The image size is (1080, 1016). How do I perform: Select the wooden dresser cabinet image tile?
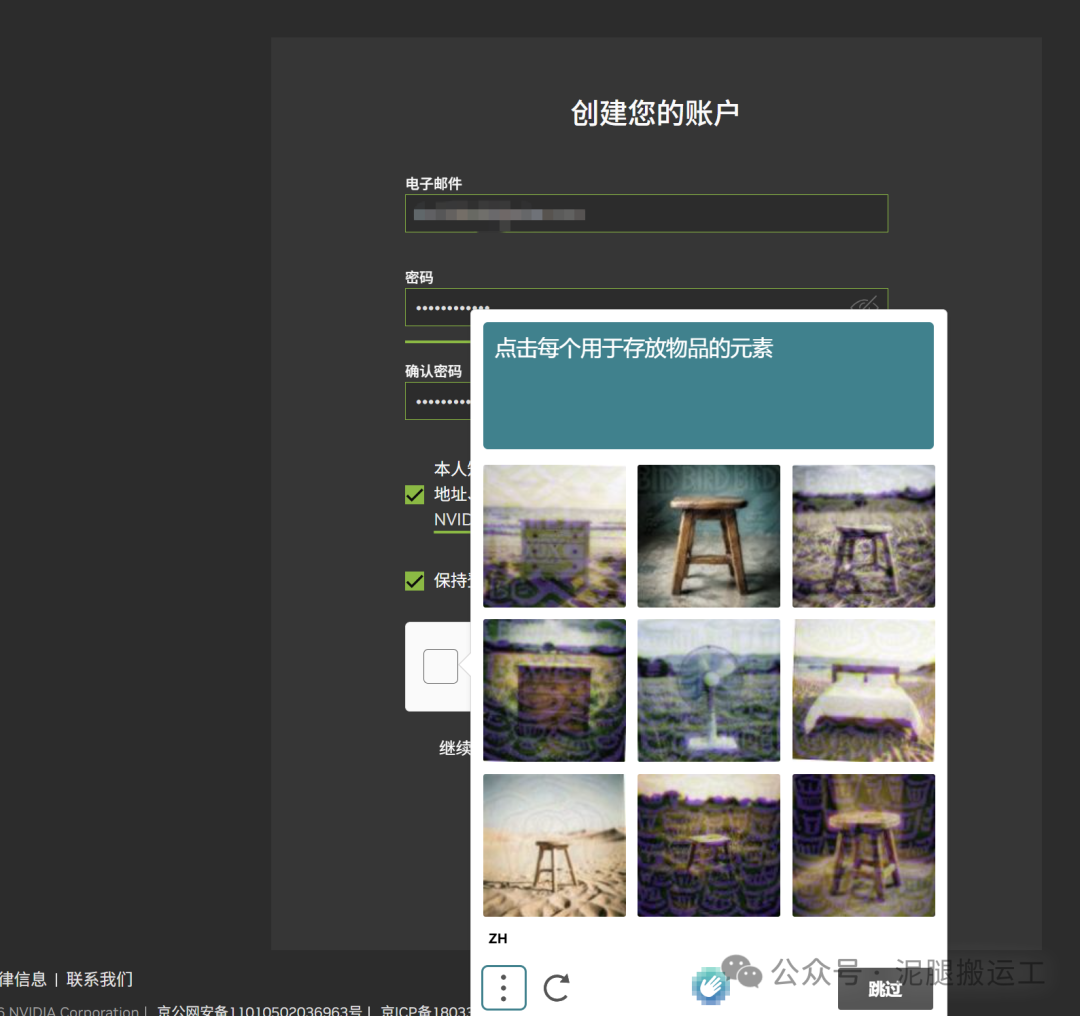click(554, 690)
